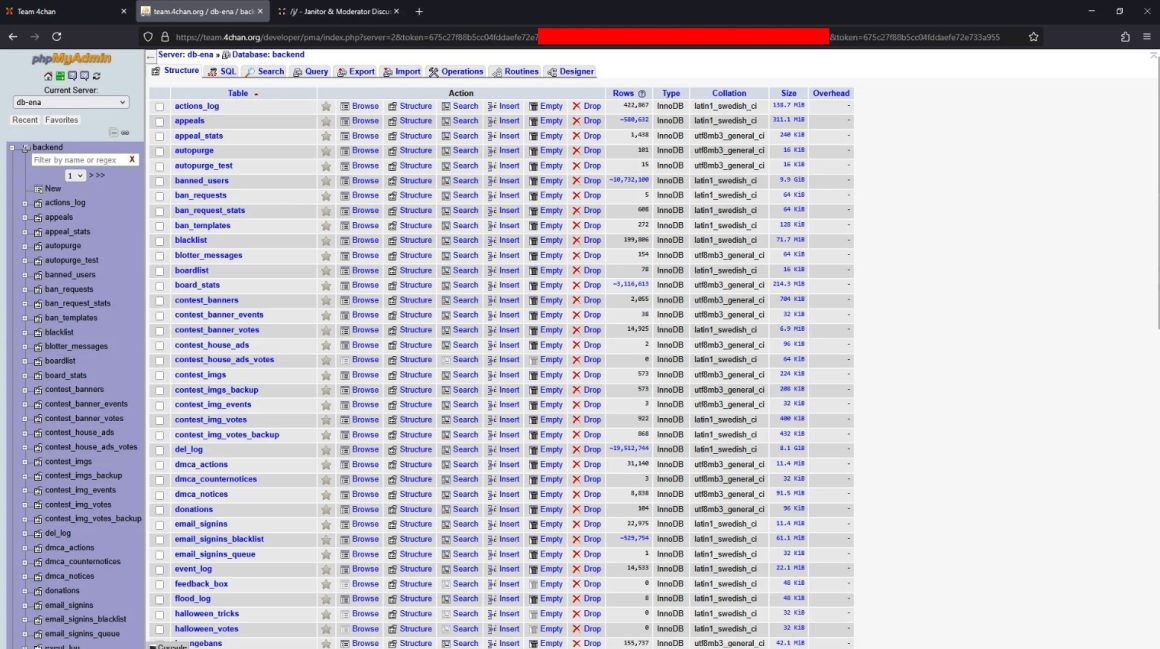
Task: Open the MySQL documentation icon in sidebar
Action: coord(84,76)
